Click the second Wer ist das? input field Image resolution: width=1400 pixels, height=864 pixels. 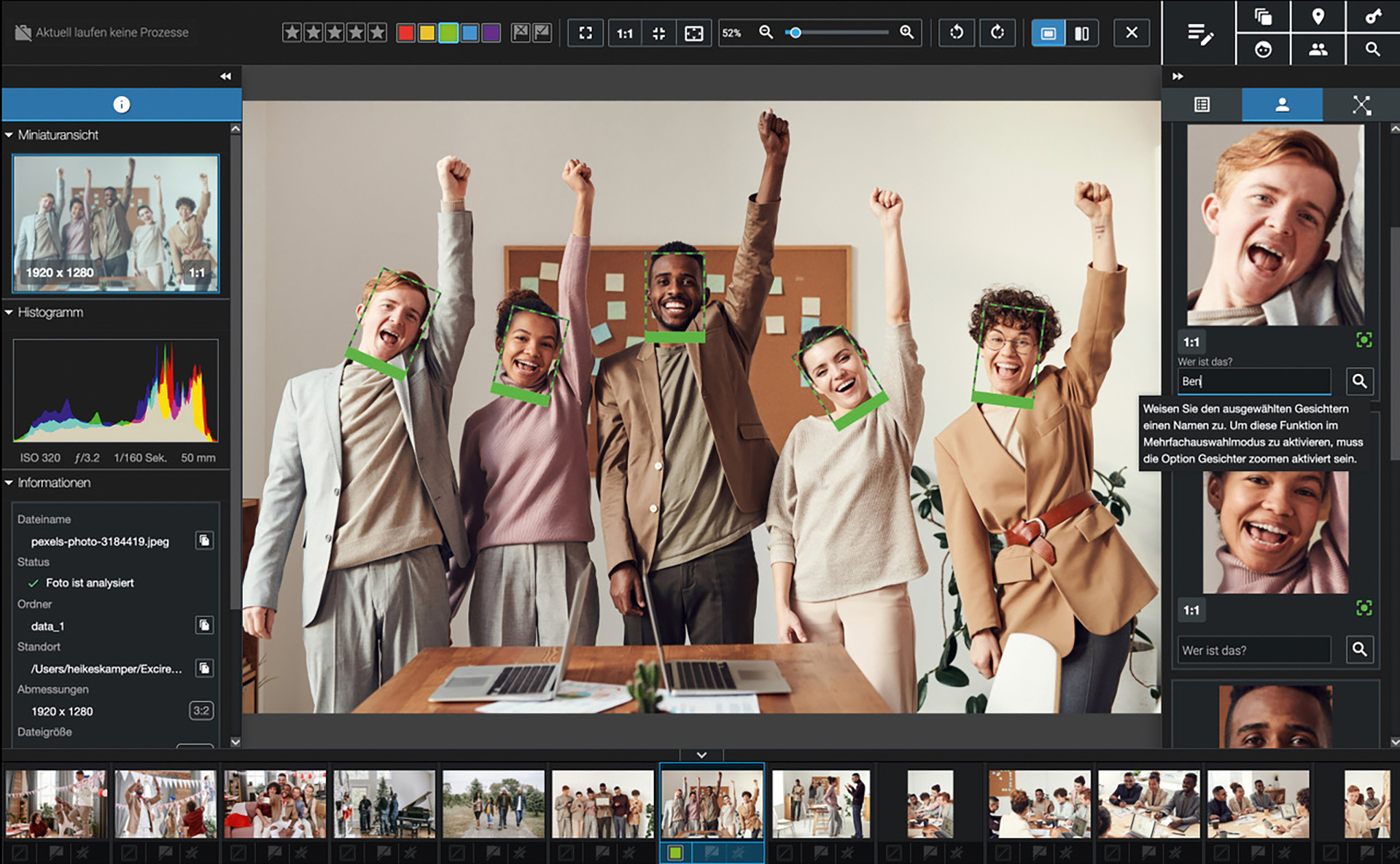(x=1254, y=650)
